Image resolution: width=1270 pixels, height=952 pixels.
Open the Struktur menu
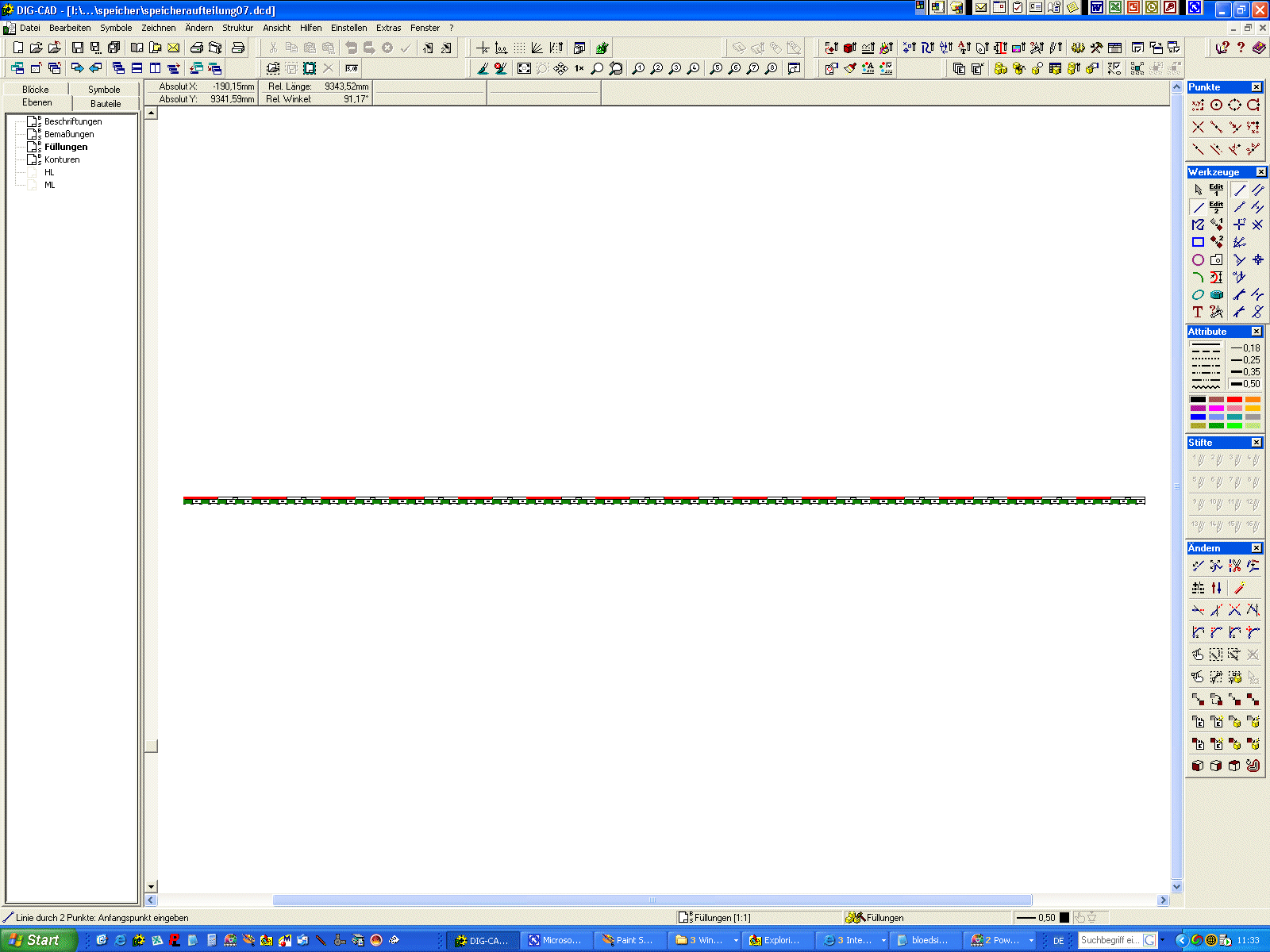click(x=237, y=28)
